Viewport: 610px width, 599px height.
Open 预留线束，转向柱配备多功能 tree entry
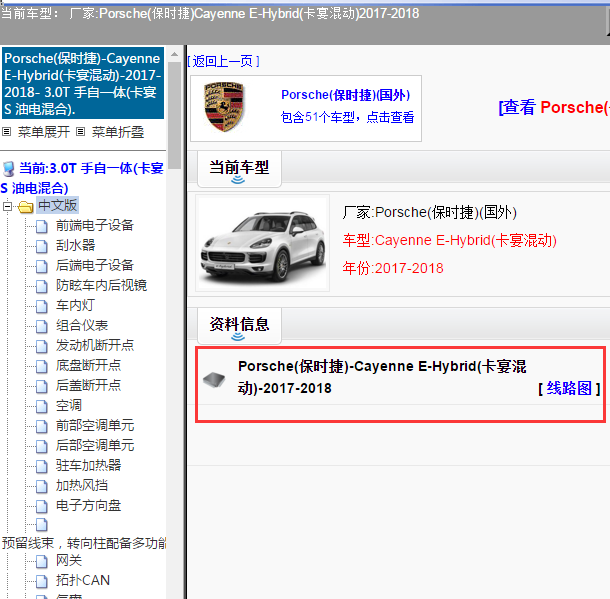[84, 543]
